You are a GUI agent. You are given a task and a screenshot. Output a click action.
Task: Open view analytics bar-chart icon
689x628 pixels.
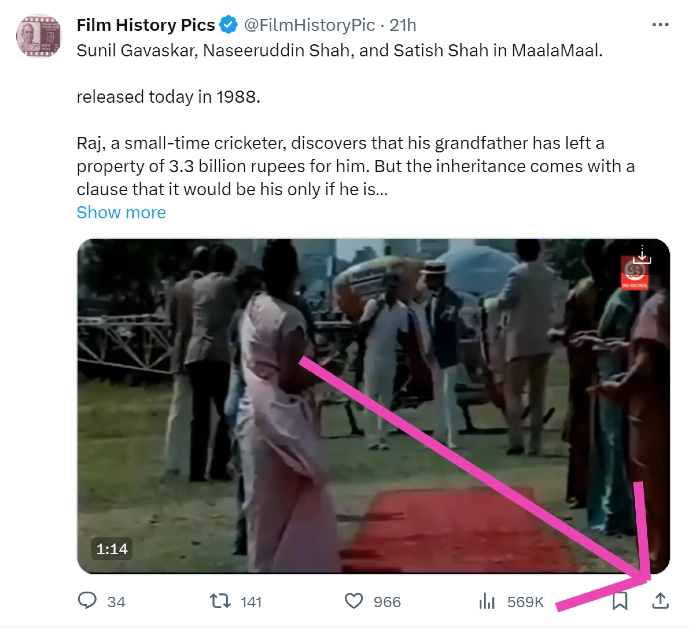[x=488, y=601]
